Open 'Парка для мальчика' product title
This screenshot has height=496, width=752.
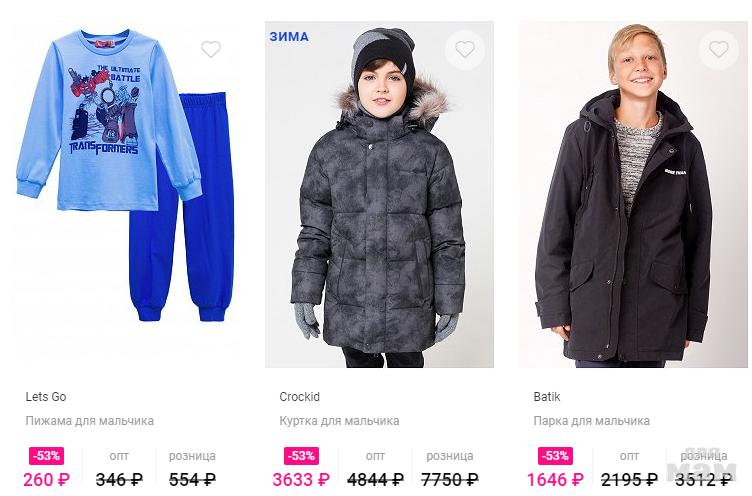[591, 421]
